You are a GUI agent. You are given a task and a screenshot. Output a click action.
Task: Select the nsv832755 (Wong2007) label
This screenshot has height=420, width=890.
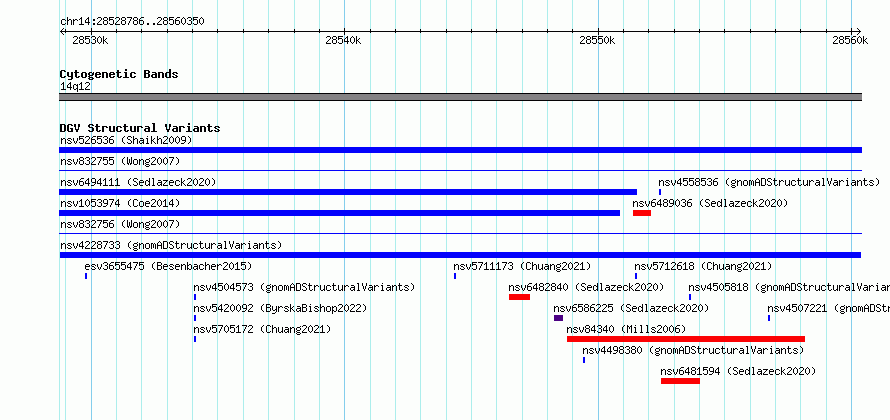[x=120, y=161]
